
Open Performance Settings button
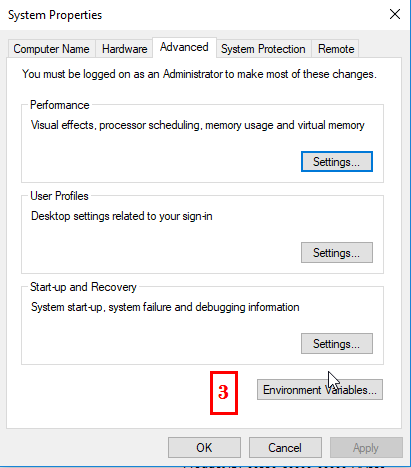pyautogui.click(x=337, y=162)
